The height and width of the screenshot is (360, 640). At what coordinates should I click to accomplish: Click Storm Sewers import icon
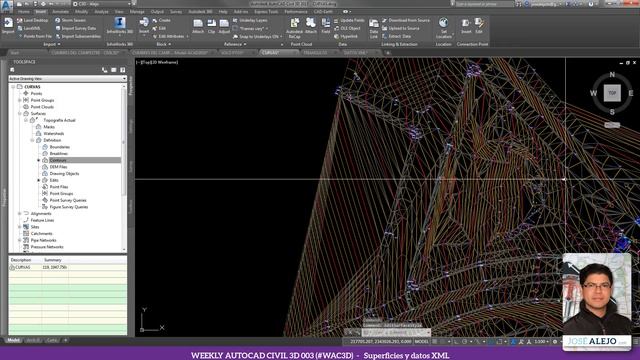coord(58,20)
